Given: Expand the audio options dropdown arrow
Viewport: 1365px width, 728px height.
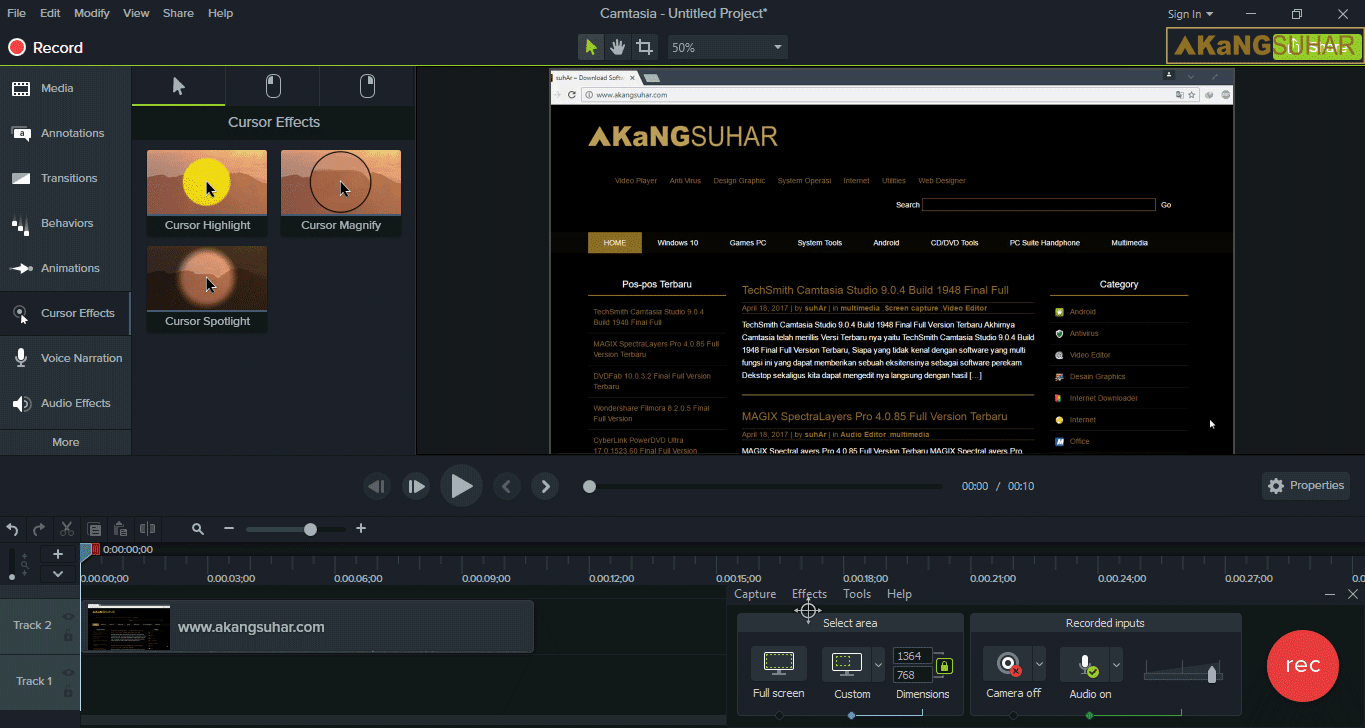Looking at the screenshot, I should coord(1116,664).
